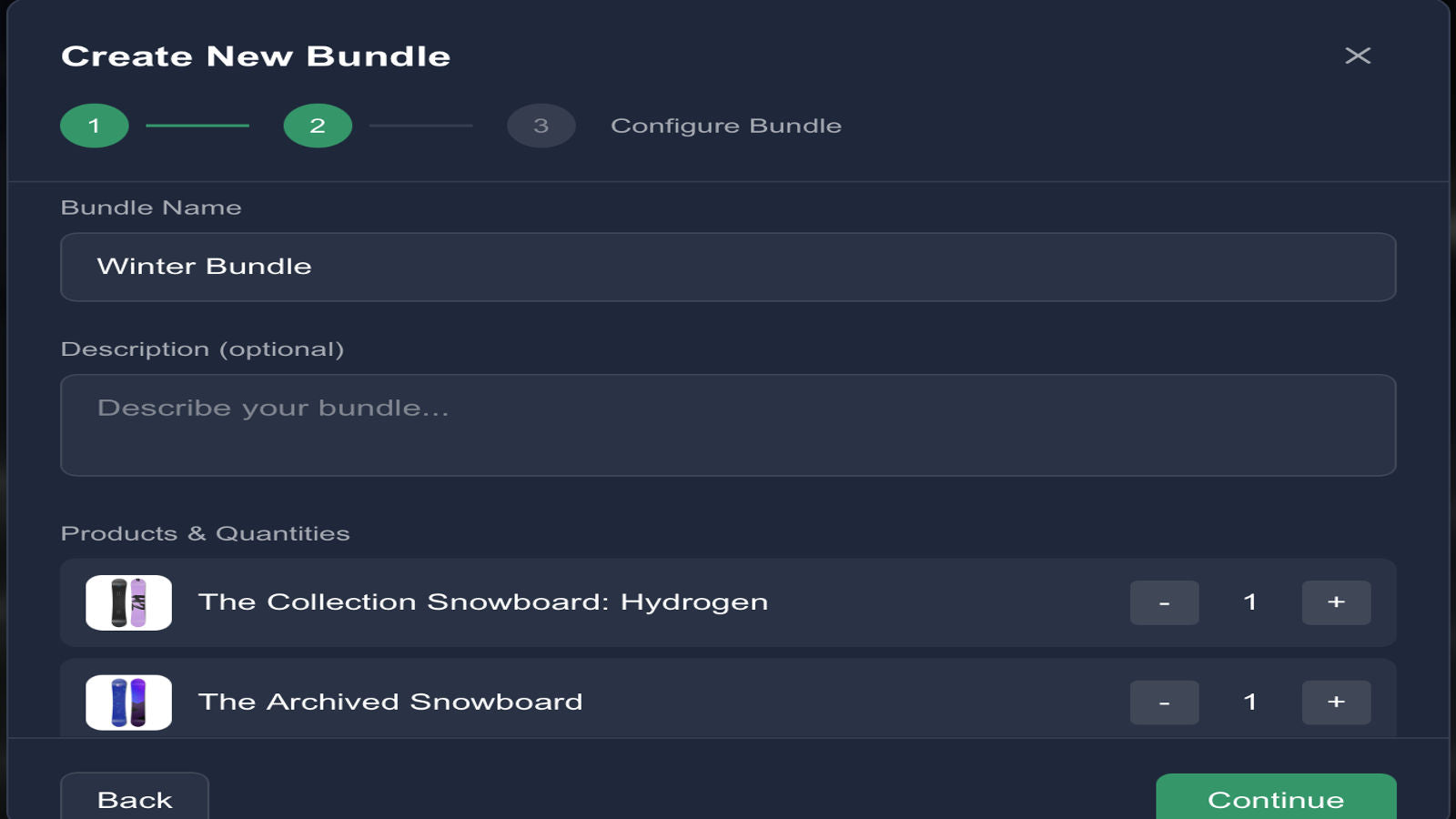The height and width of the screenshot is (819, 1456).
Task: Click The Archived Snowboard product thumbnail
Action: (128, 702)
